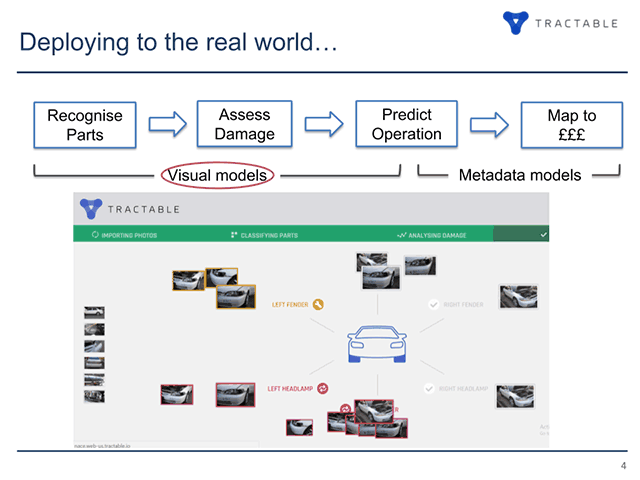Toggle the Right Headlamp checkmark
Screen dimensions: 640x480
[433, 388]
